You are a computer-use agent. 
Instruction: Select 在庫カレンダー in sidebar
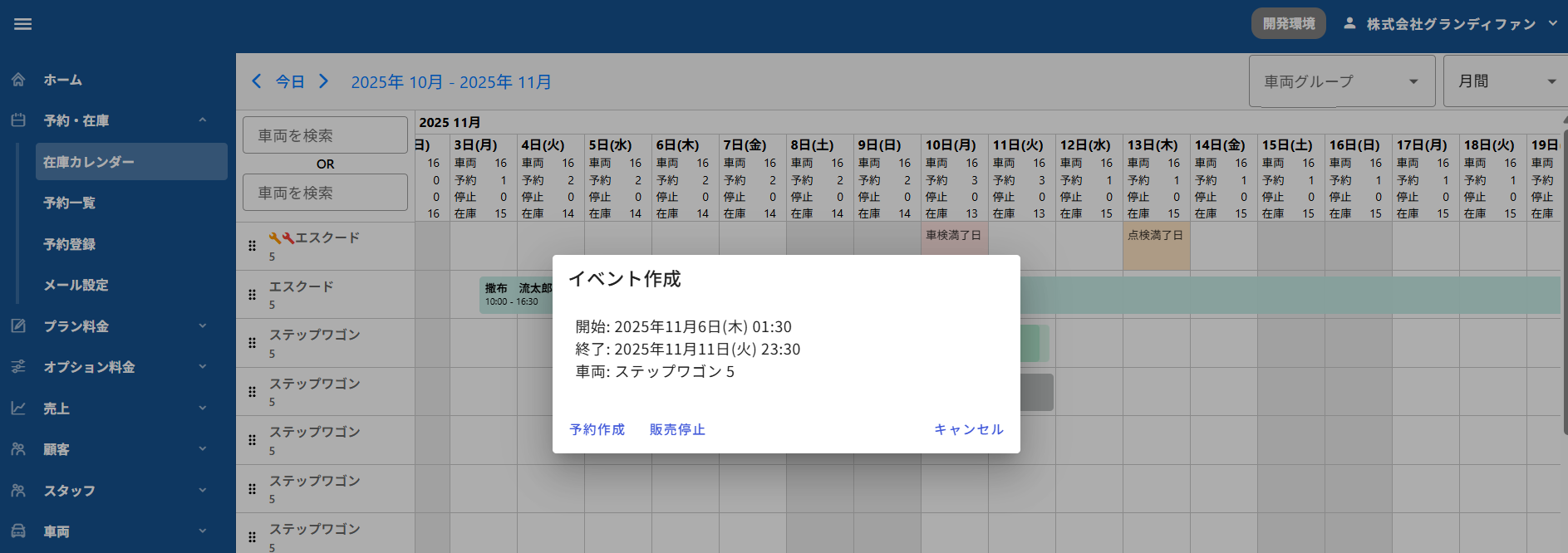tap(131, 162)
